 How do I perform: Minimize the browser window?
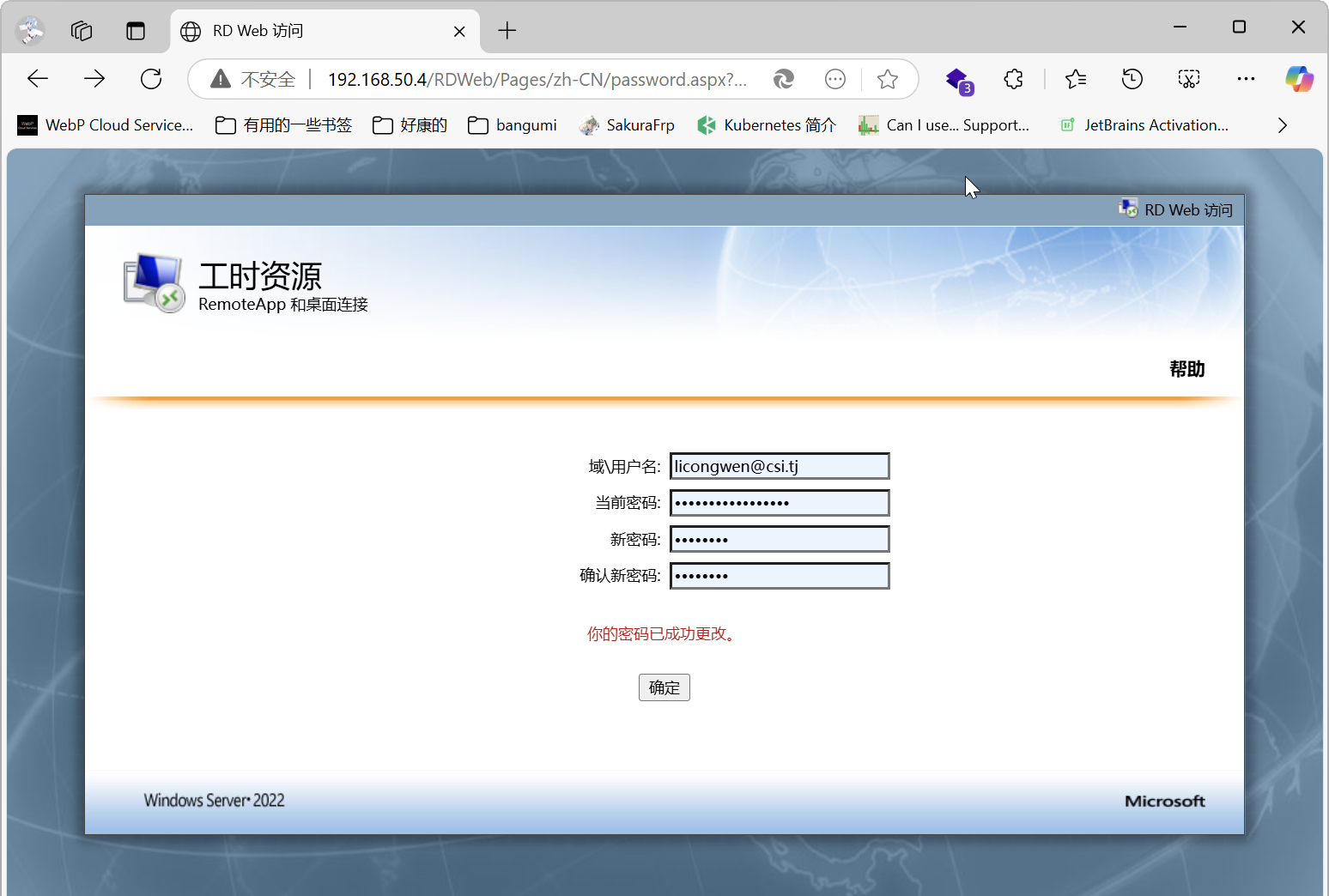[1180, 27]
